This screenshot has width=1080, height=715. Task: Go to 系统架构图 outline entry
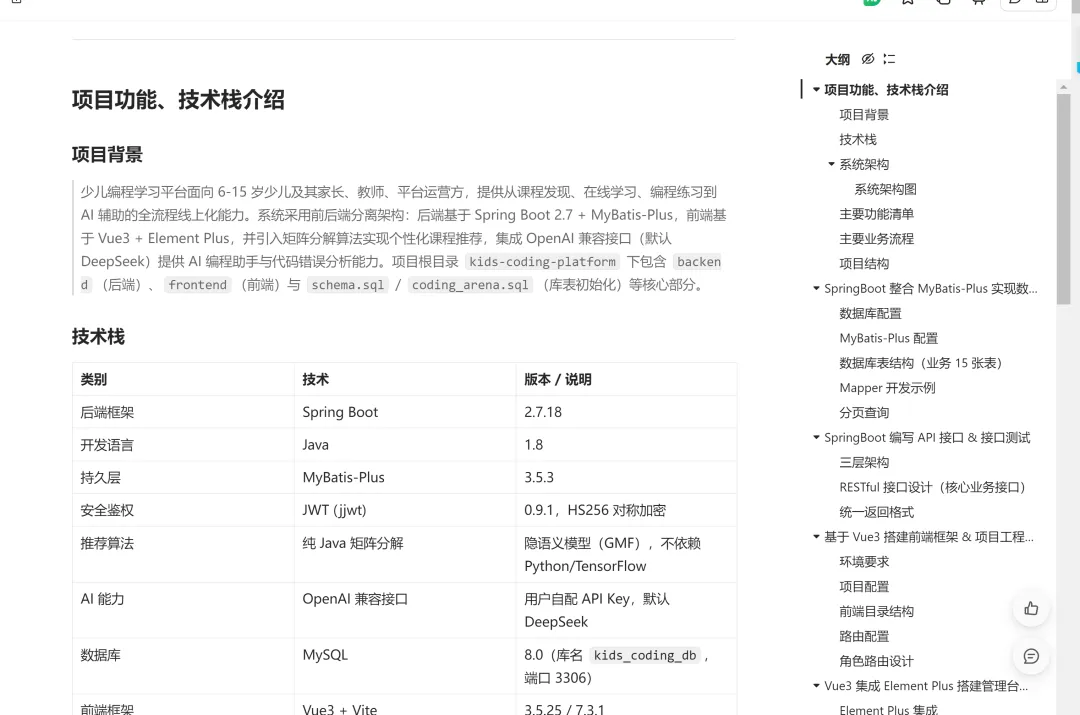(x=885, y=189)
